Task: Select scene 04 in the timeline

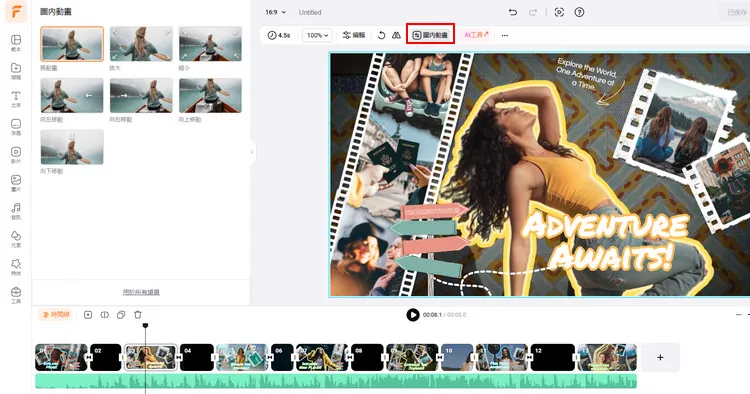Action: 197,357
